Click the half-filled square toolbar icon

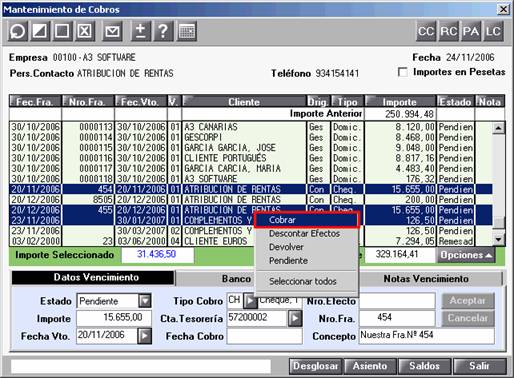(40, 31)
